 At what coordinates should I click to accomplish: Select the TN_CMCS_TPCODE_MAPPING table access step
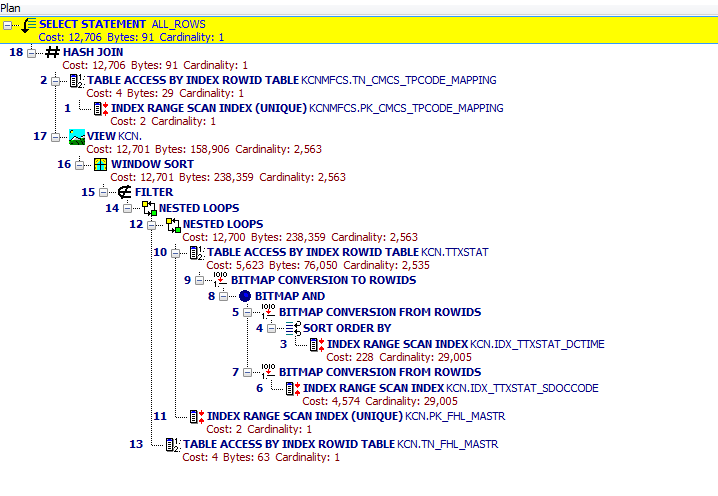(290, 80)
